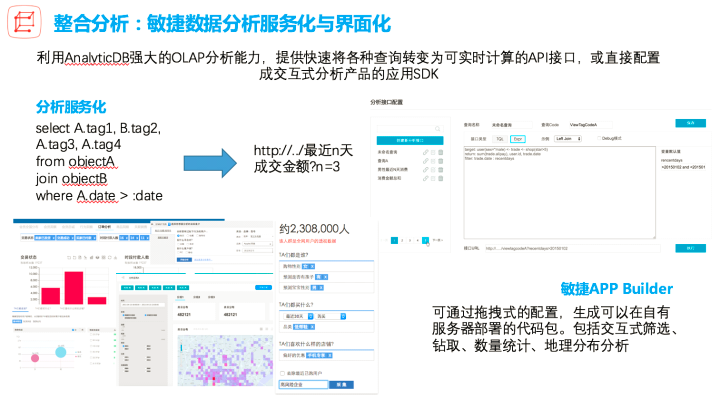
Task: Click the document icon for 查询A row
Action: coord(433,161)
